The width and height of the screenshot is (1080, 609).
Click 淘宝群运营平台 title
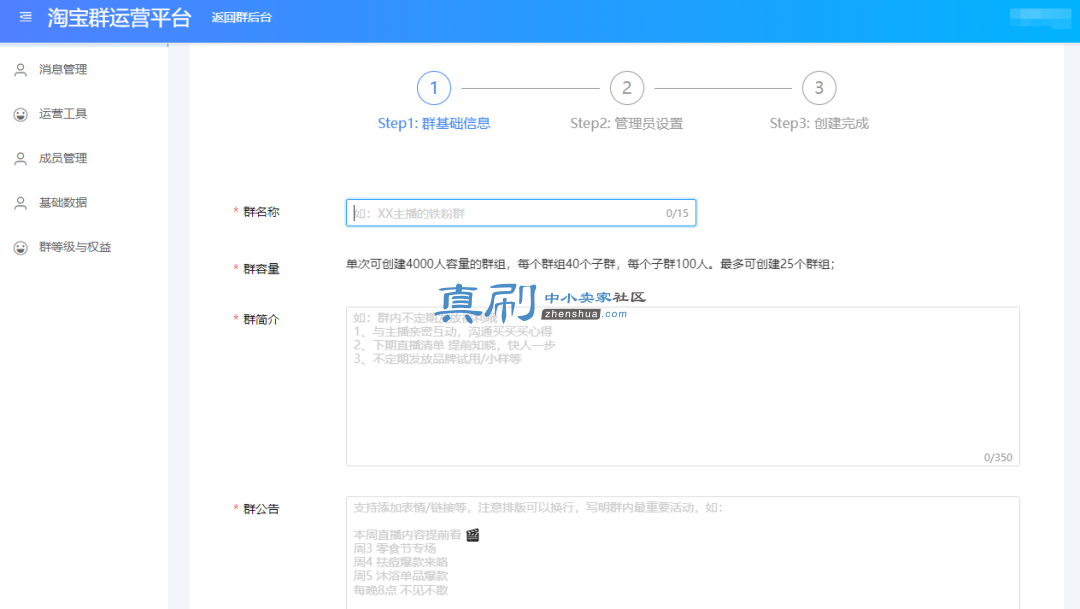(119, 17)
